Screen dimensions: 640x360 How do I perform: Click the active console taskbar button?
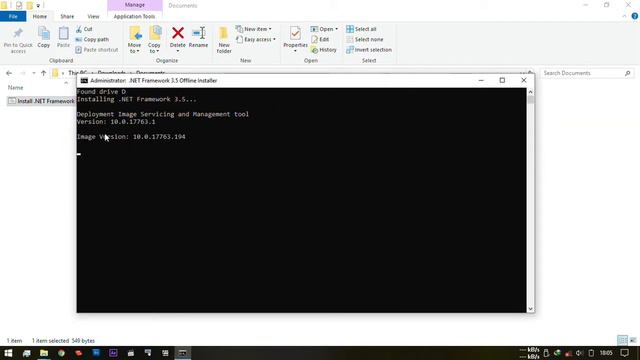[182, 353]
